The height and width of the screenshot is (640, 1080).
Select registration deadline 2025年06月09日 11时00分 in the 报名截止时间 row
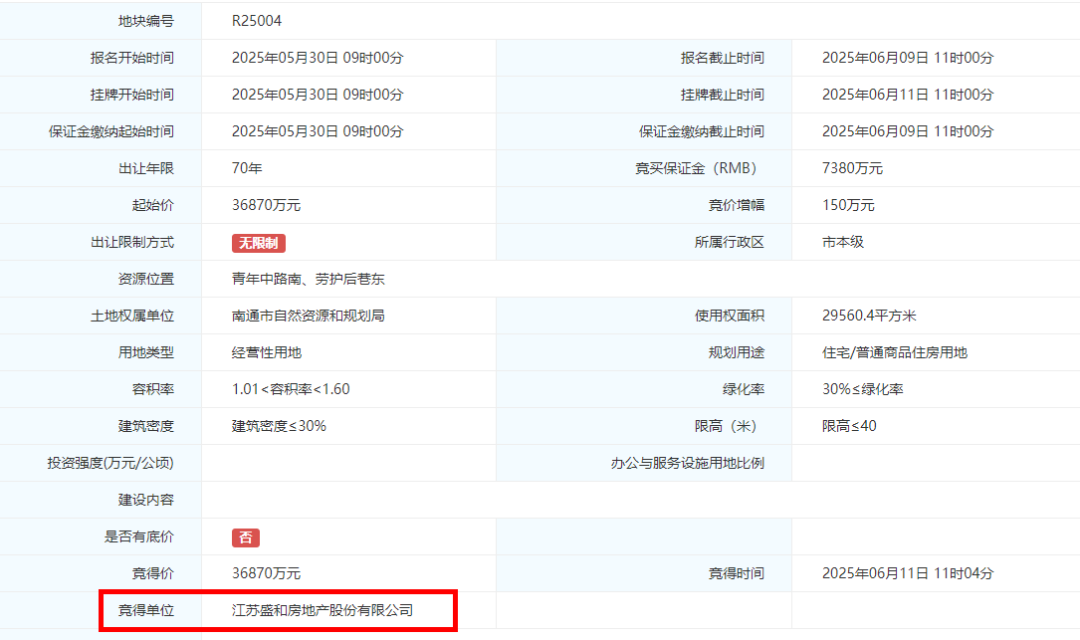[x=908, y=58]
